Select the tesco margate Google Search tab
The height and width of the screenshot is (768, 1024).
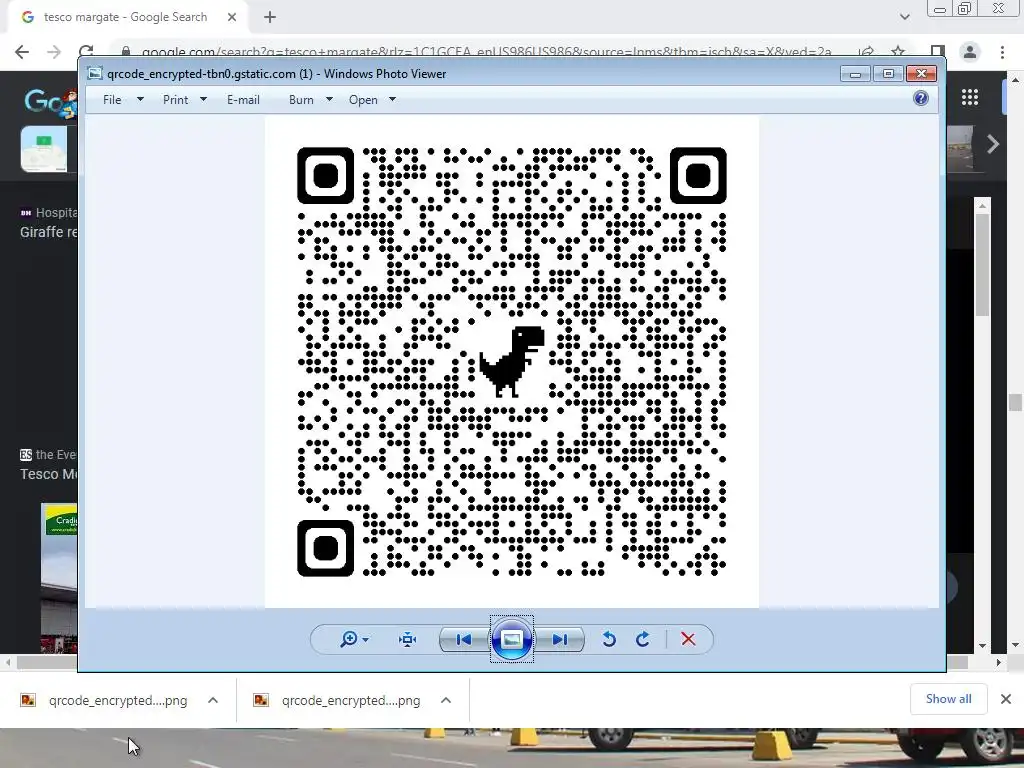point(125,17)
